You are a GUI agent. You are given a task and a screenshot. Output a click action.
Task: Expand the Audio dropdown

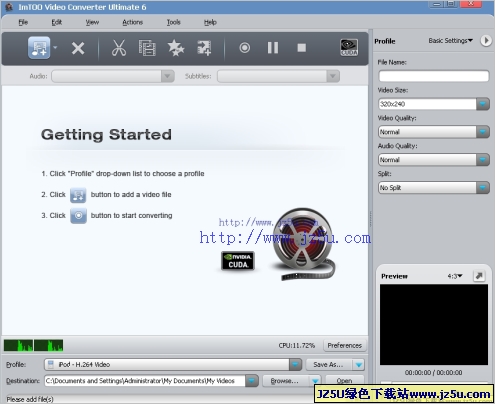pos(168,76)
